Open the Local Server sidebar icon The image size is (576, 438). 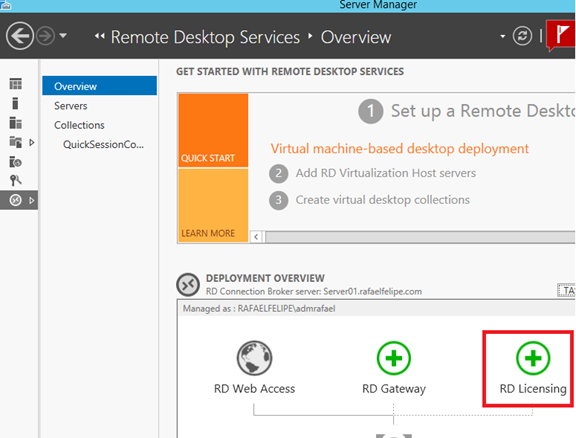coord(15,103)
